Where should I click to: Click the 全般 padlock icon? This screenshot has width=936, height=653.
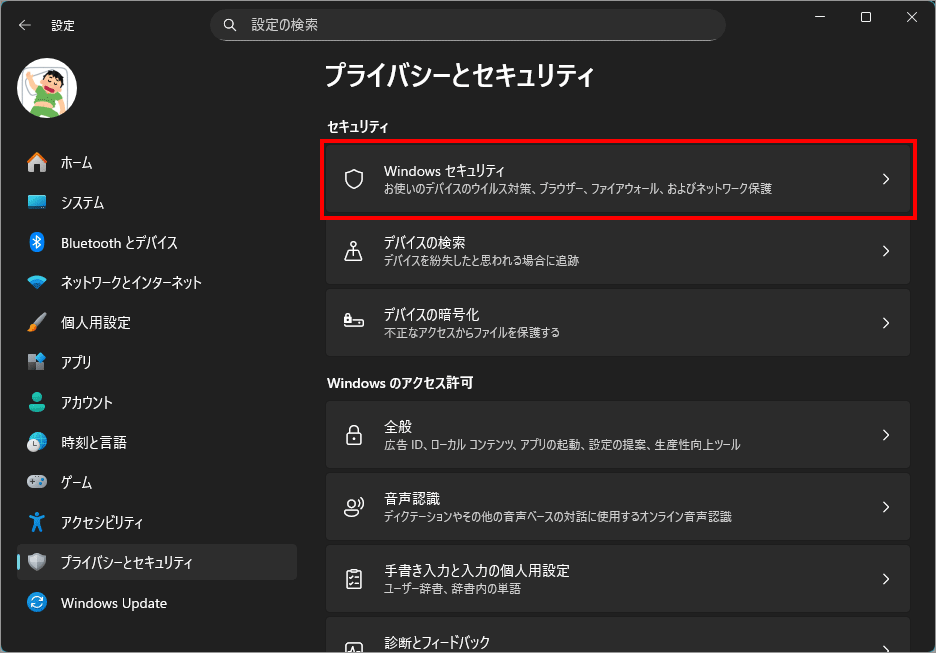pos(353,435)
